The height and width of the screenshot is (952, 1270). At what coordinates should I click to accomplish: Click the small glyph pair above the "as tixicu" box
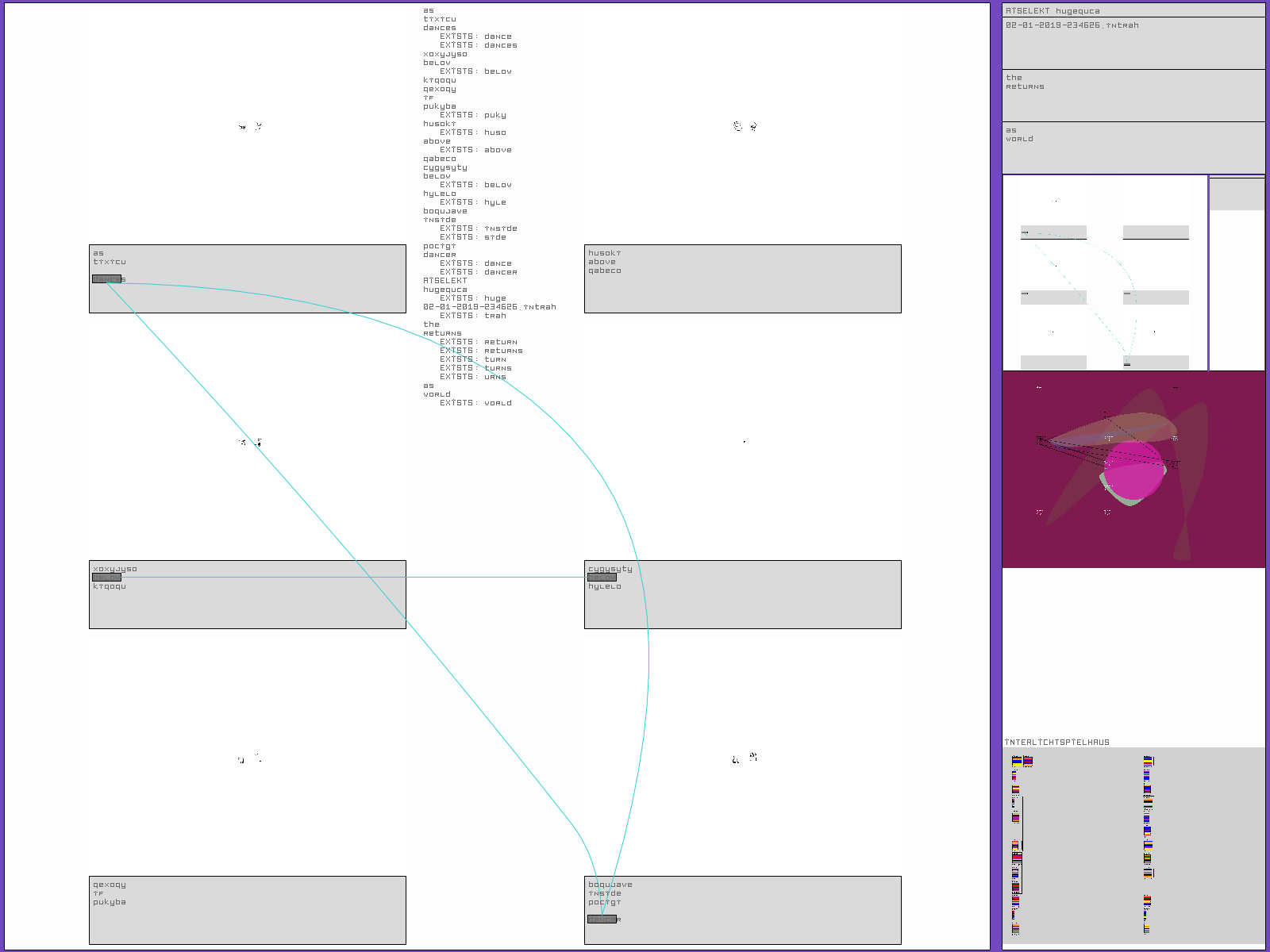point(250,126)
